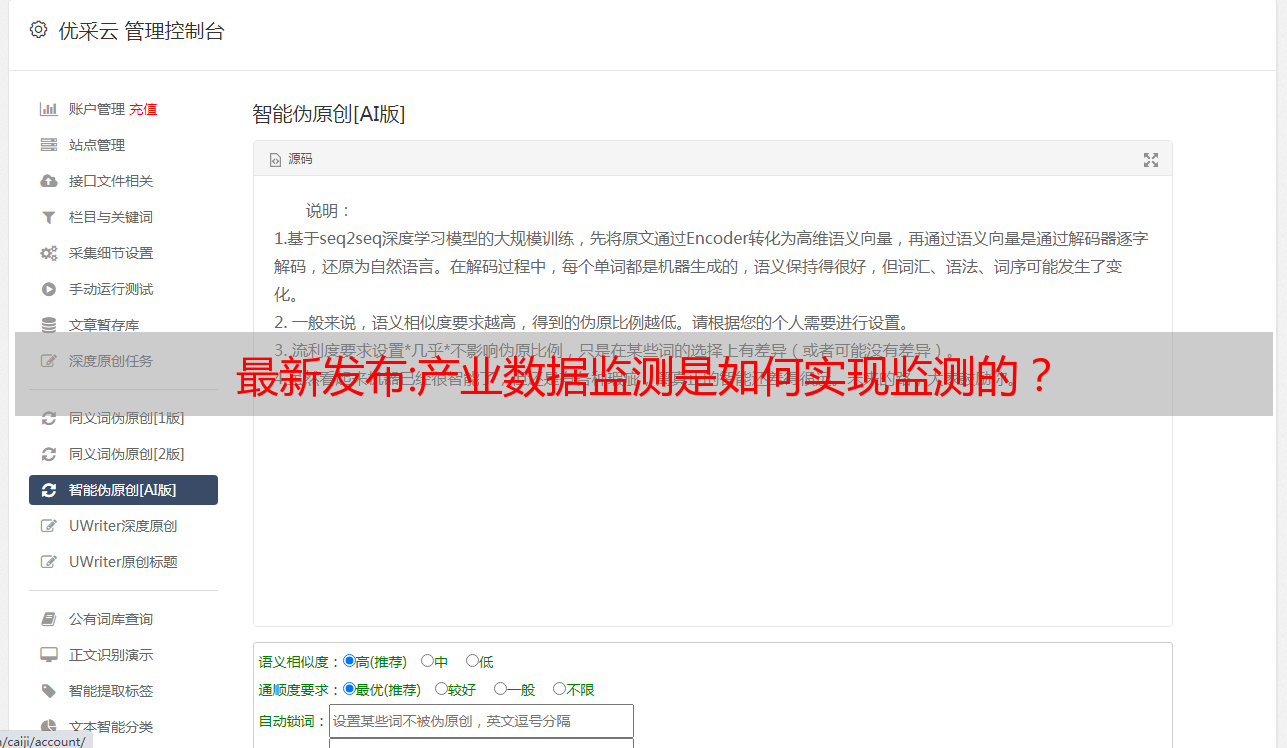
Task: Click the 自动锁词 input field
Action: pyautogui.click(x=481, y=721)
